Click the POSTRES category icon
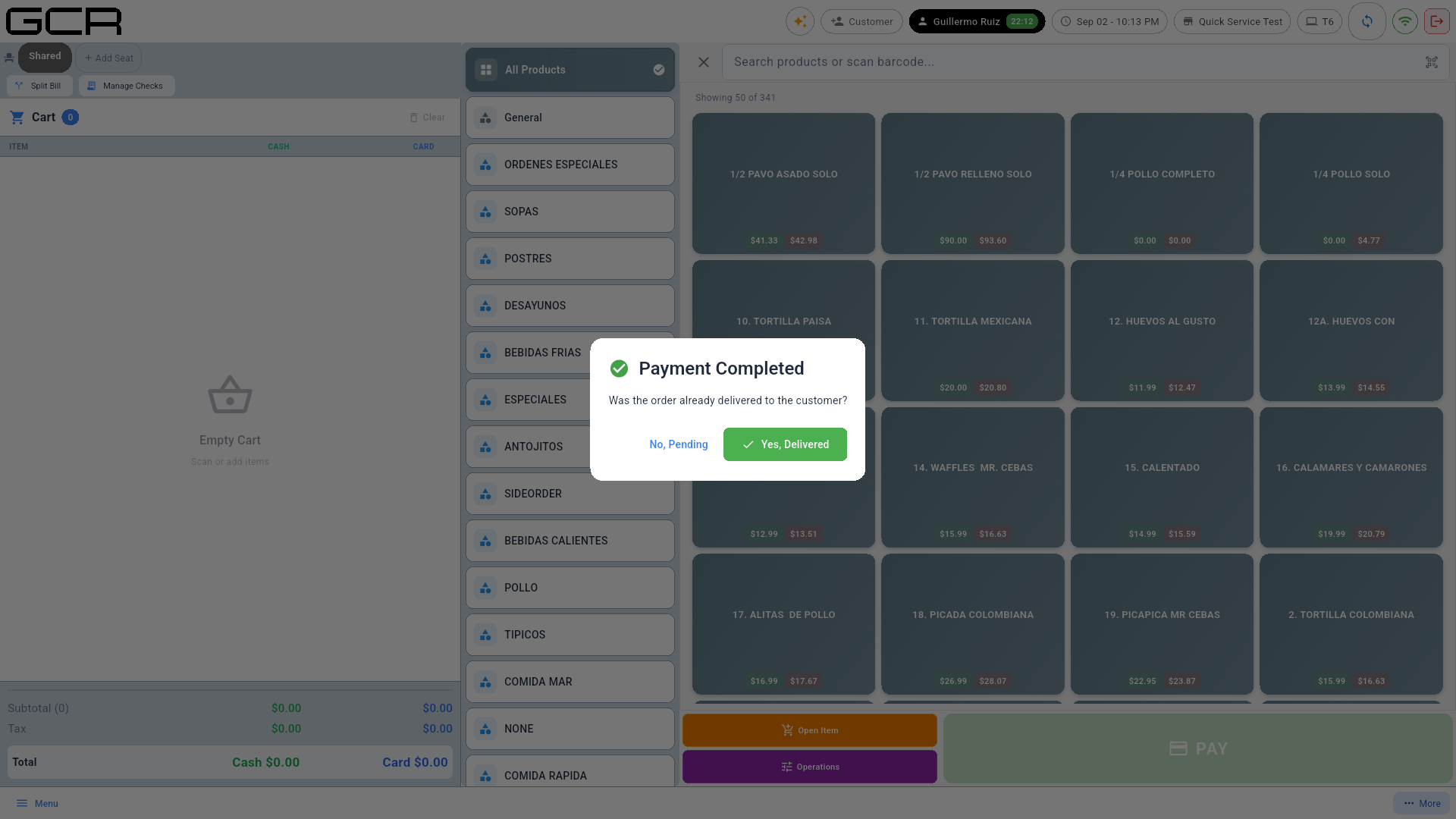The height and width of the screenshot is (819, 1456). tap(485, 259)
